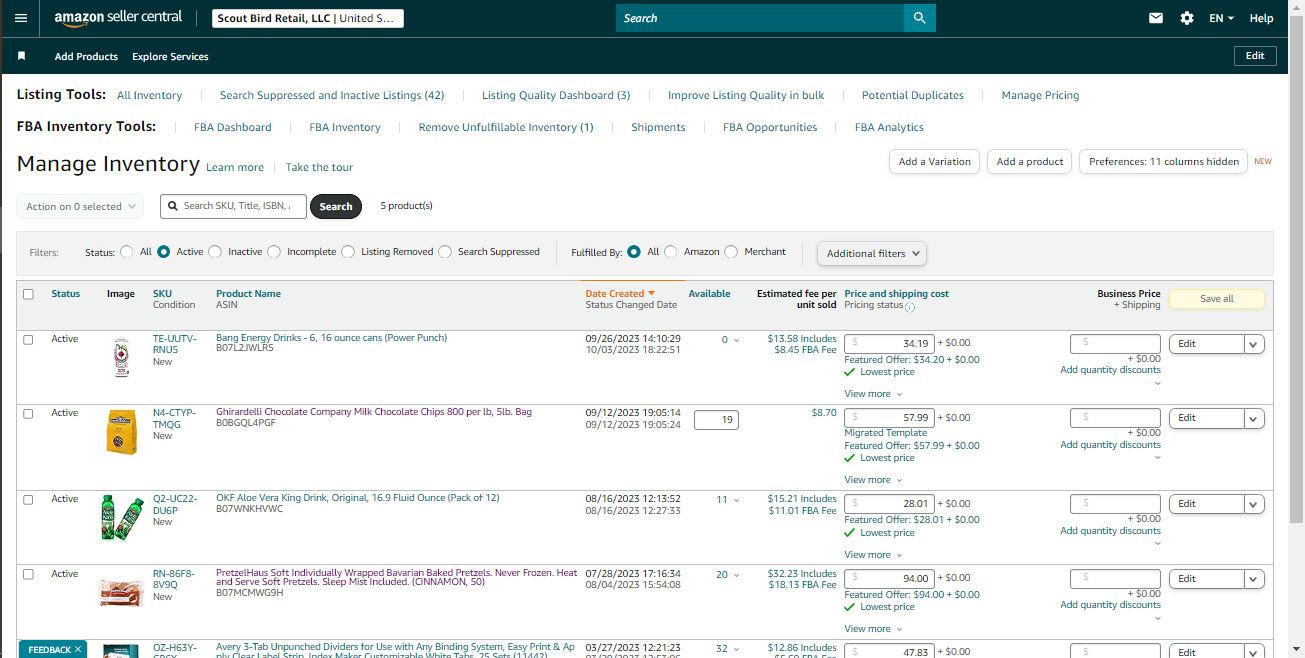1305x658 pixels.
Task: Close the Feedback tab
Action: click(78, 650)
